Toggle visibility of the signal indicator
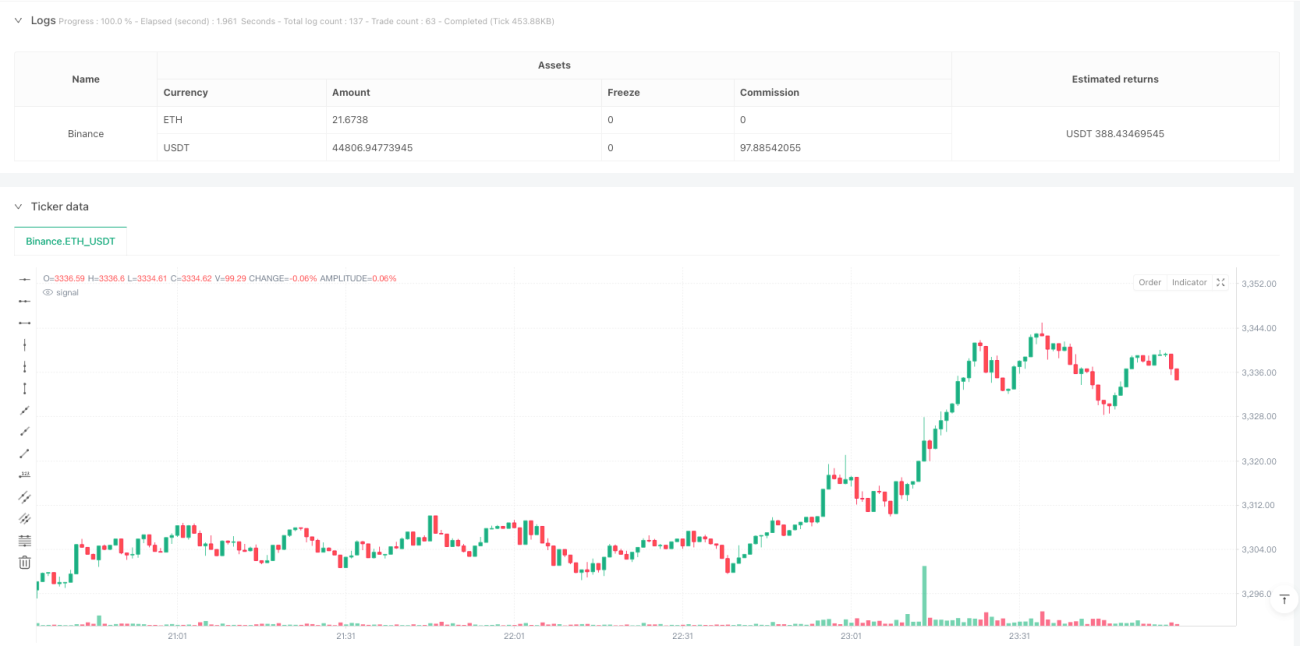1300x646 pixels. 47,293
